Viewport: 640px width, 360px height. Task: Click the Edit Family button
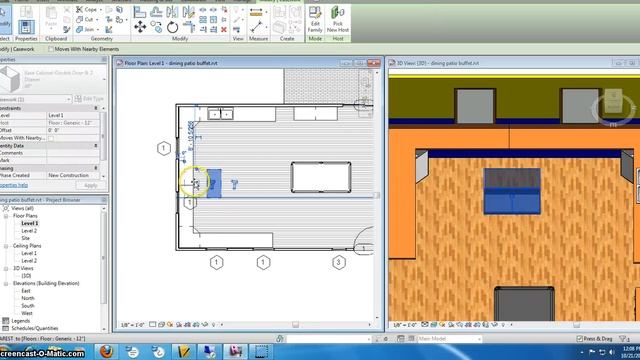(x=315, y=19)
